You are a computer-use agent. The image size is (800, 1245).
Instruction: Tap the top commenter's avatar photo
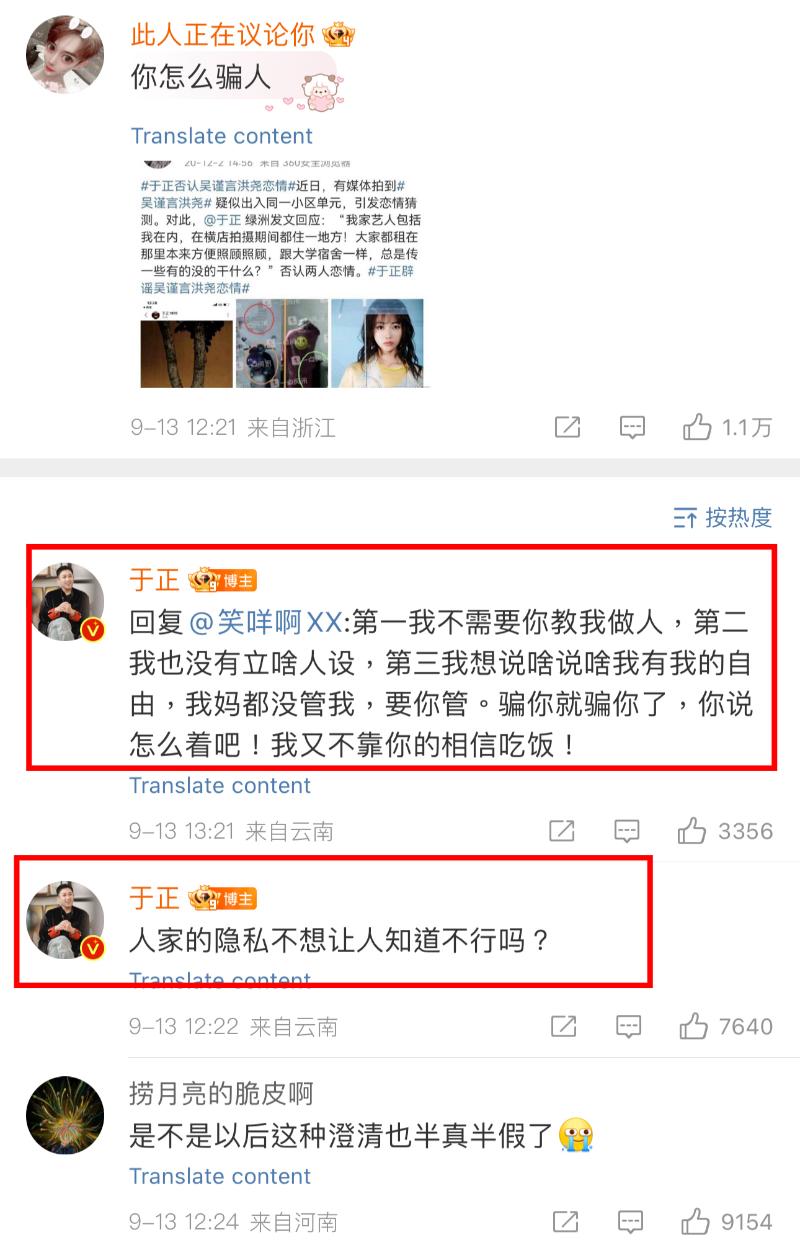[65, 54]
